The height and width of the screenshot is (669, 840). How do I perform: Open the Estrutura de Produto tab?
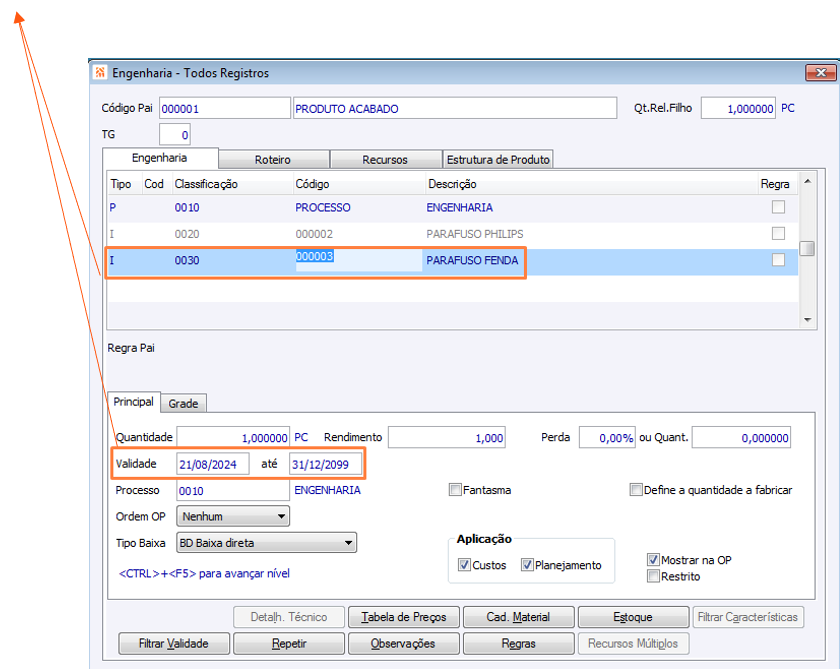tap(498, 160)
